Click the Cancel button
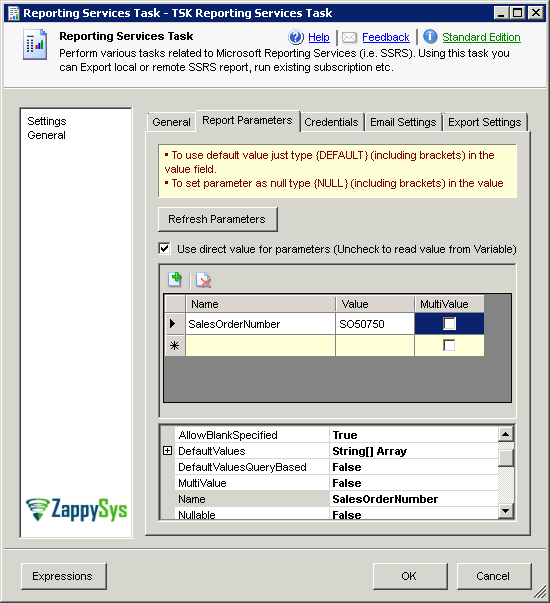This screenshot has width=550, height=603. coord(493,576)
